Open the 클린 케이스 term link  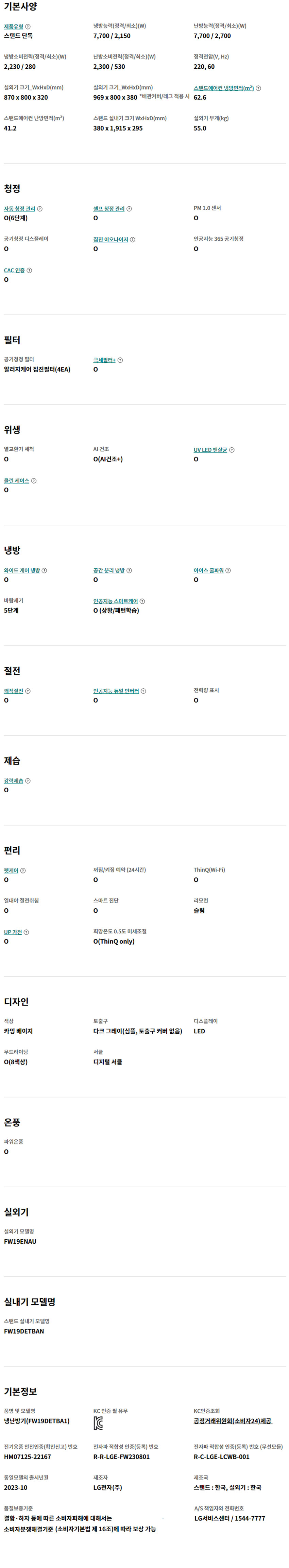(16, 481)
